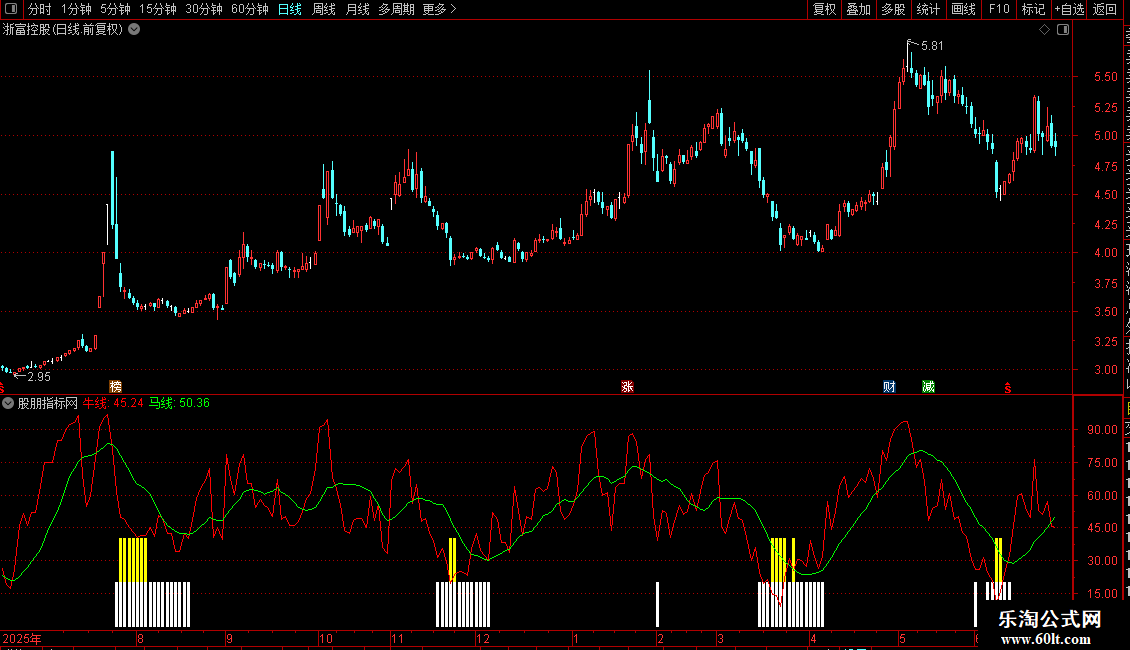Click the 3.00 price axis value
This screenshot has width=1130, height=650.
(x=1106, y=370)
